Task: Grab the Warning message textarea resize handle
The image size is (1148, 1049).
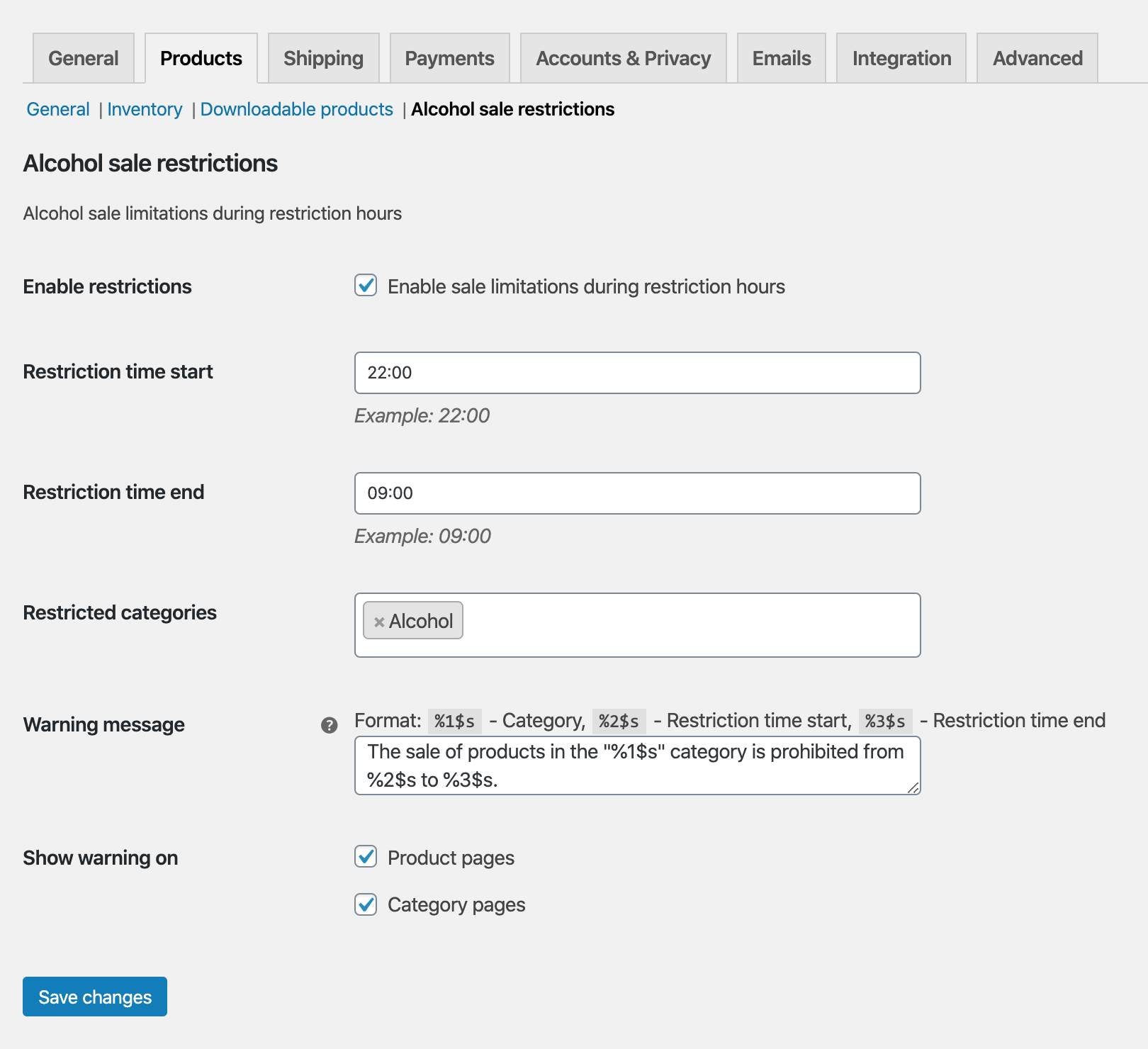Action: (913, 787)
